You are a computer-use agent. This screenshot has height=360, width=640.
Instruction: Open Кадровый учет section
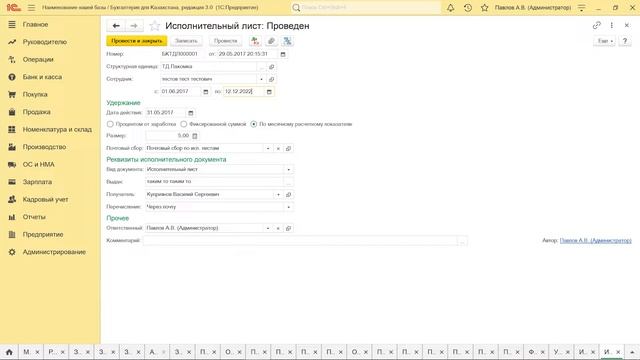click(x=45, y=199)
